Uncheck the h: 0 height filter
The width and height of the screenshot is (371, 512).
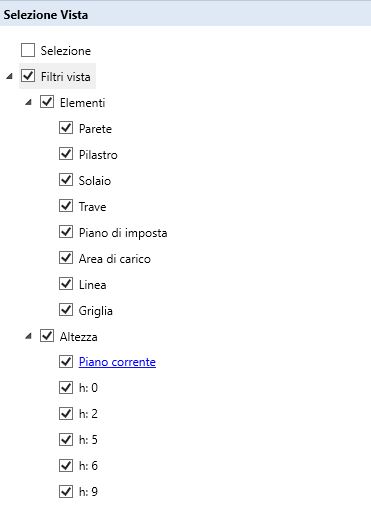click(x=66, y=388)
